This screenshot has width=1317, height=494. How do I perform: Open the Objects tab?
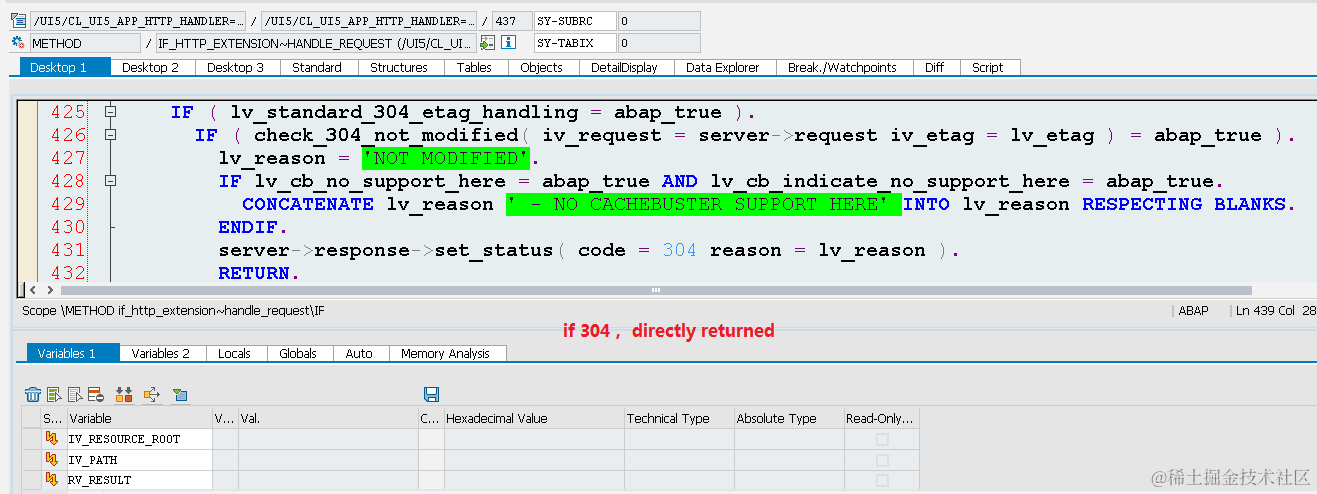542,67
